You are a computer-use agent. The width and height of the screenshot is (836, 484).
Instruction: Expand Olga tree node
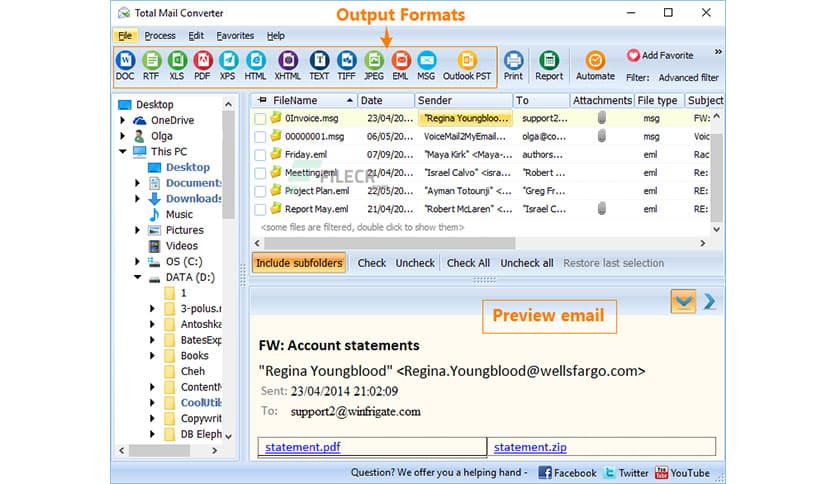(123, 136)
